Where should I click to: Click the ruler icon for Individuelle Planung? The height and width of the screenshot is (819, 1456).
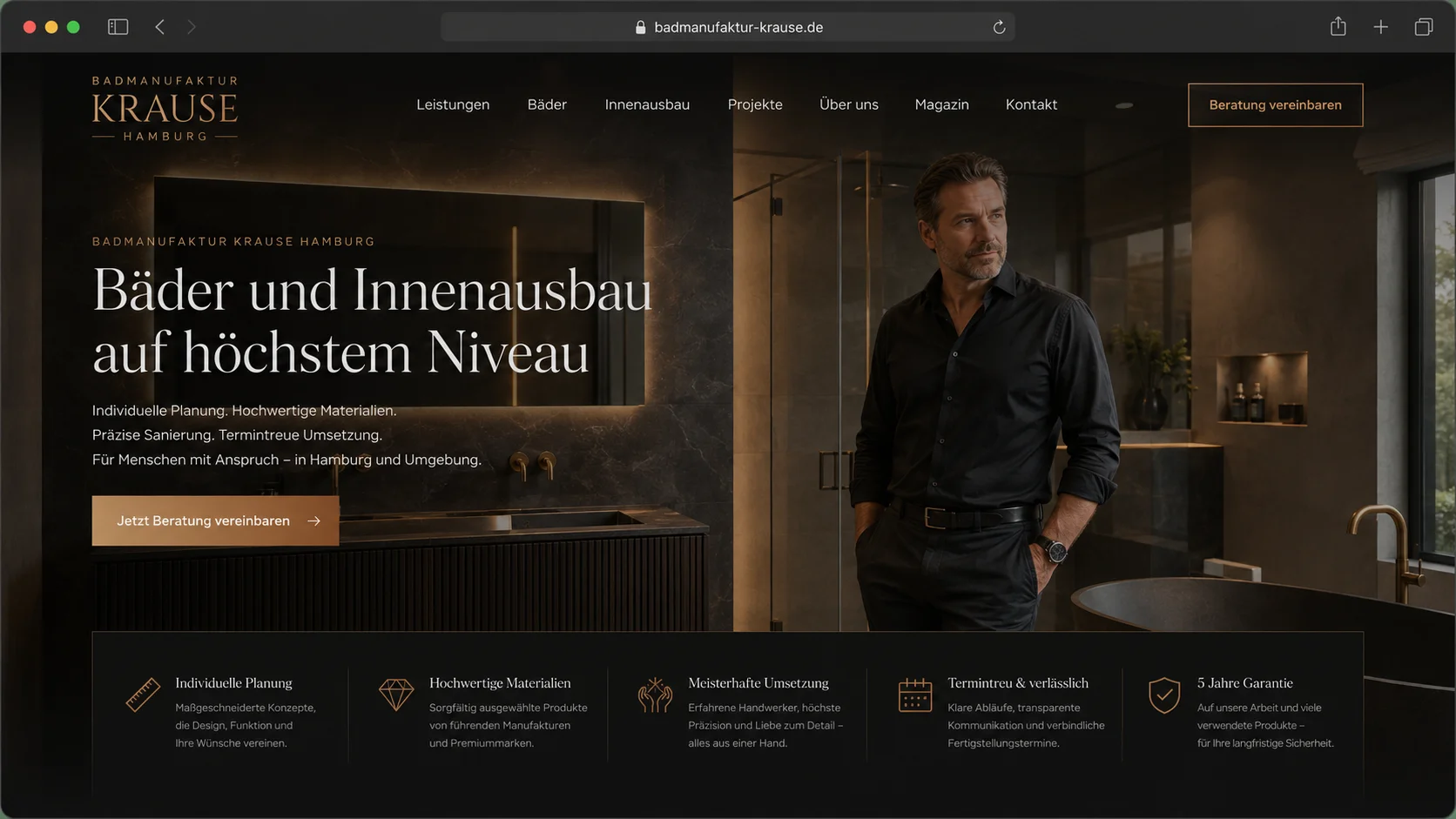pos(143,695)
